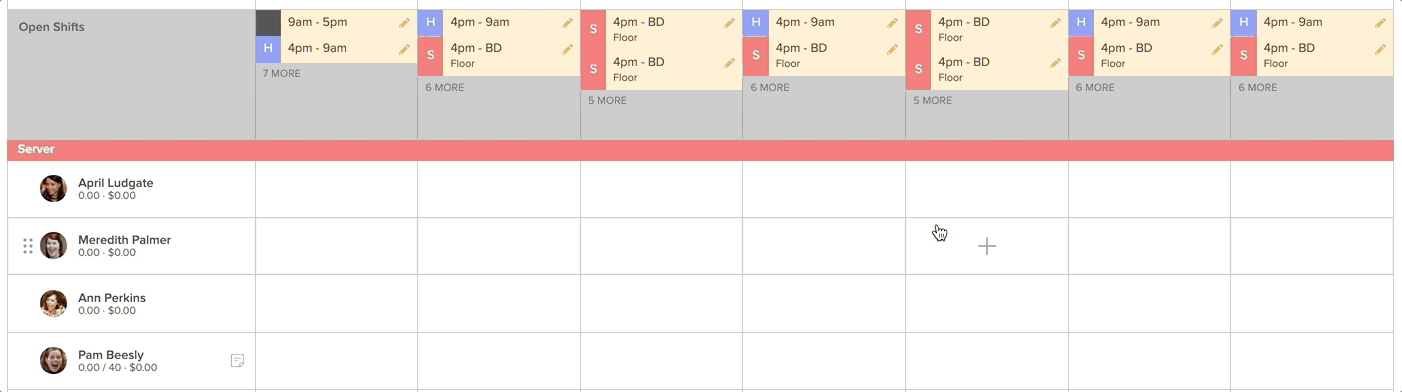Click pencil on 4pm - 9am shift above 7 MORE
The height and width of the screenshot is (392, 1402).
point(404,49)
